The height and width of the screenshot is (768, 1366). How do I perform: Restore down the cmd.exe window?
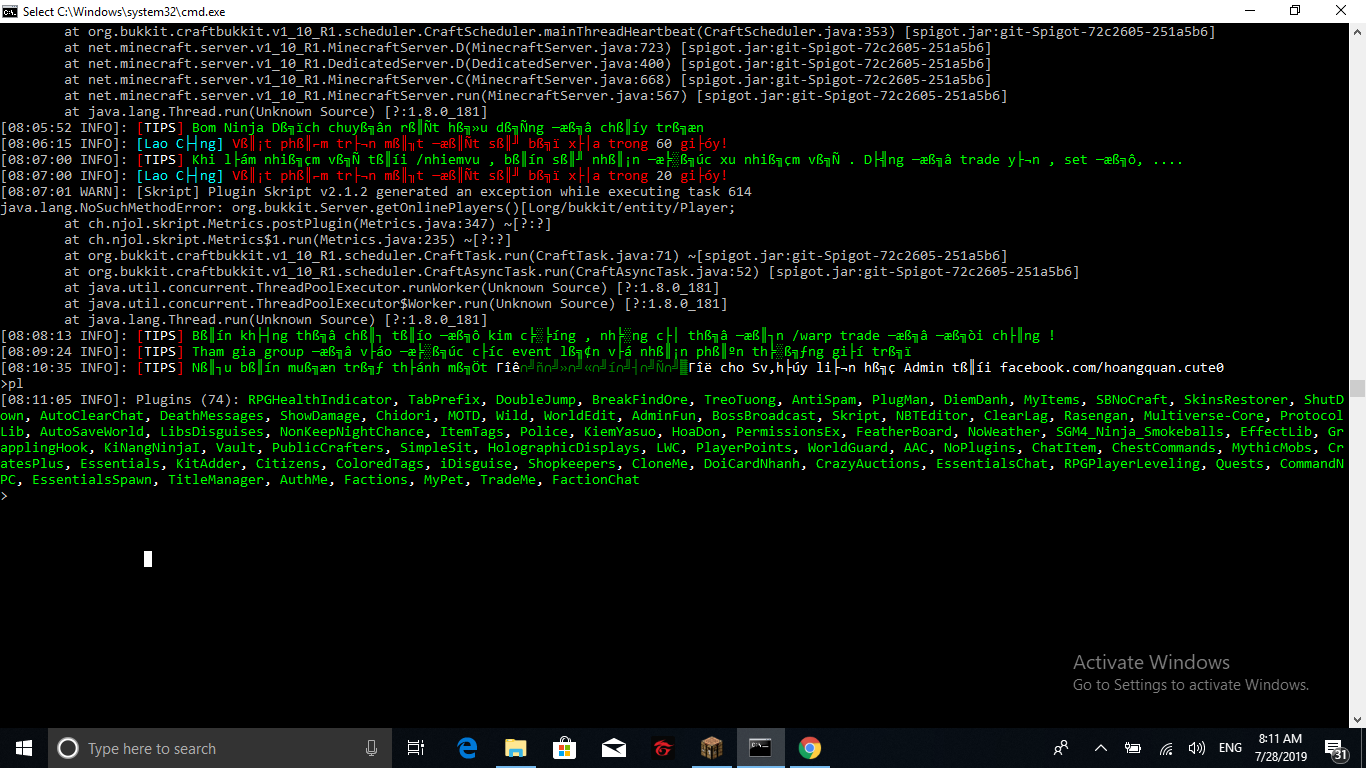click(x=1294, y=11)
